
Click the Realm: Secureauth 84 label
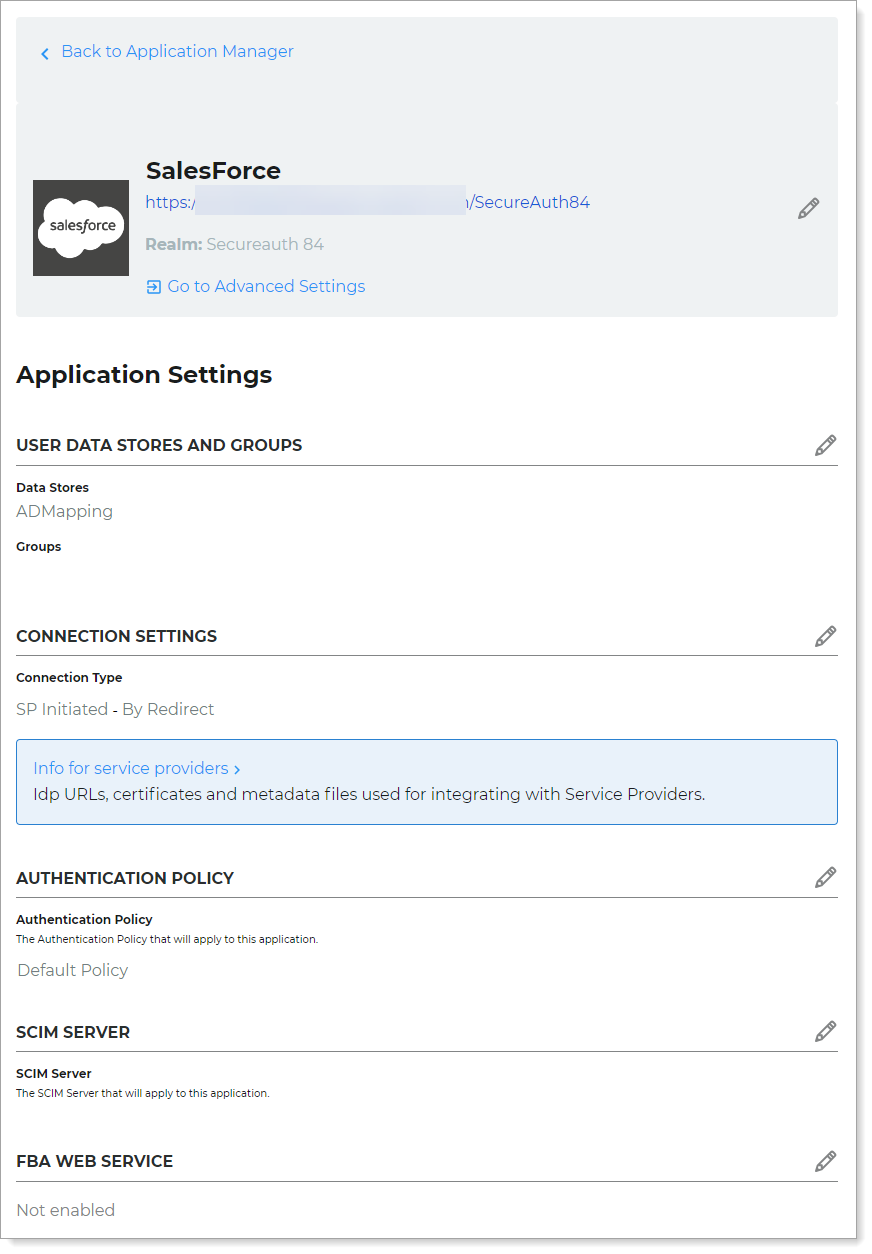tap(235, 244)
